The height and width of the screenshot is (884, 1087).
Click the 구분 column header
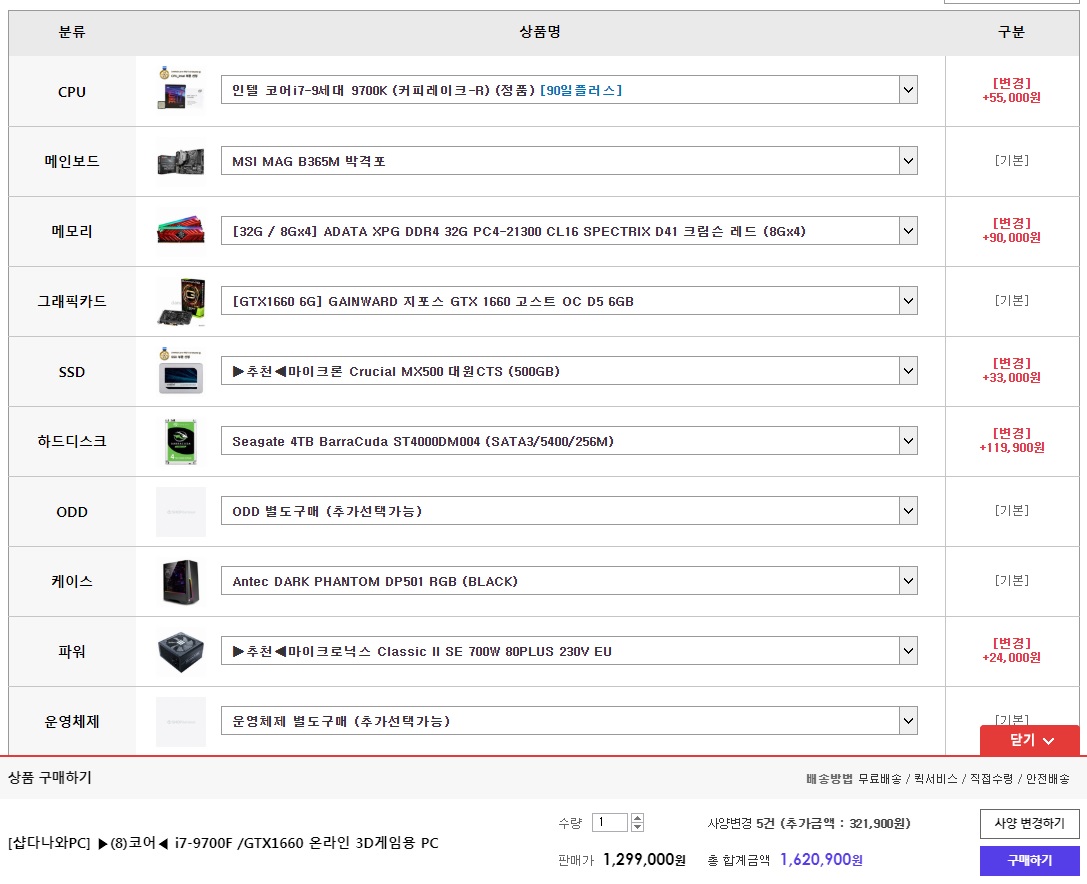tap(1011, 32)
